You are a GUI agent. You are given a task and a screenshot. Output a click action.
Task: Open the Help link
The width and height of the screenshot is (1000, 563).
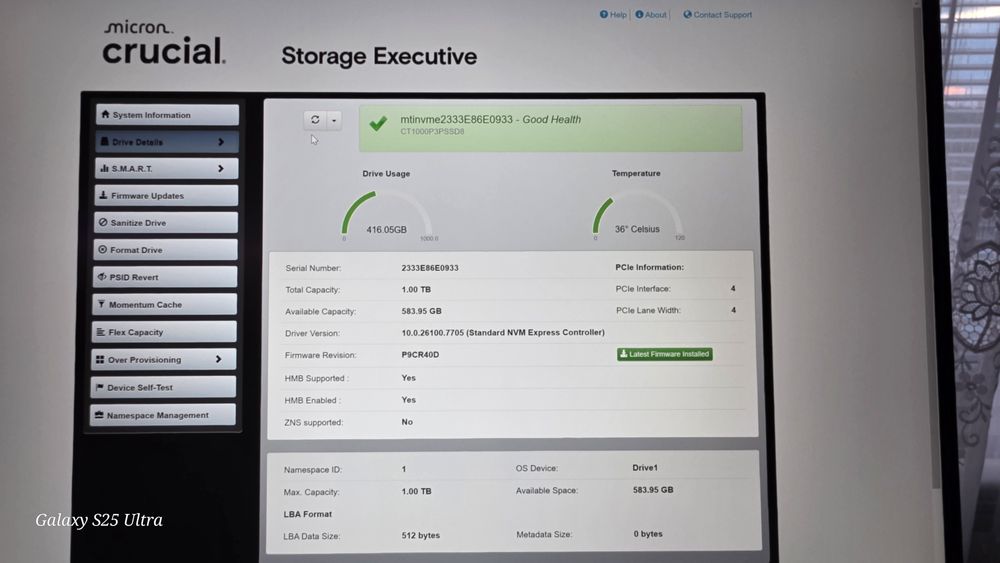[x=618, y=15]
